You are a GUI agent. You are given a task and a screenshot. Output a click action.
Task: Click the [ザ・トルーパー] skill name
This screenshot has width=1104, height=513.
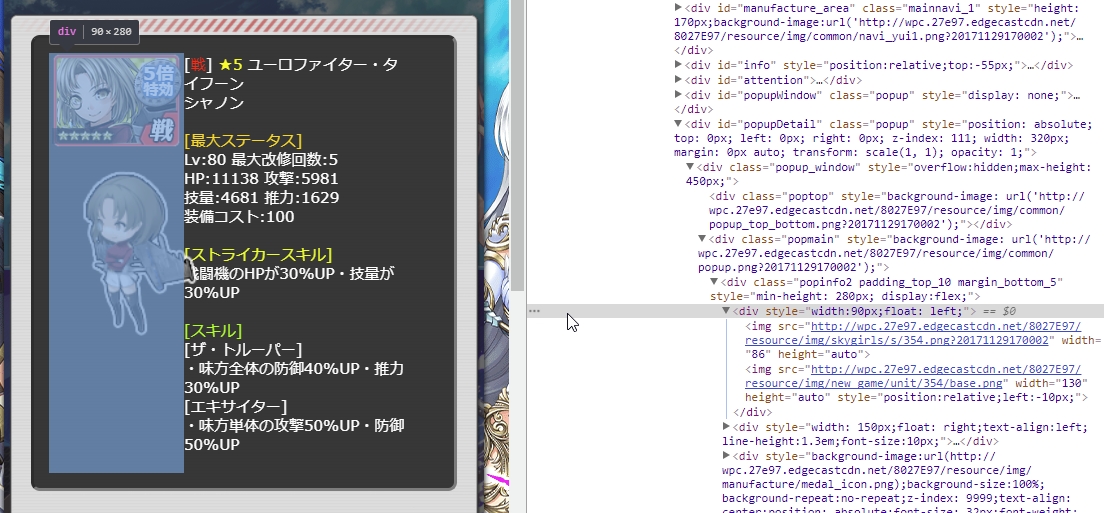[243, 349]
